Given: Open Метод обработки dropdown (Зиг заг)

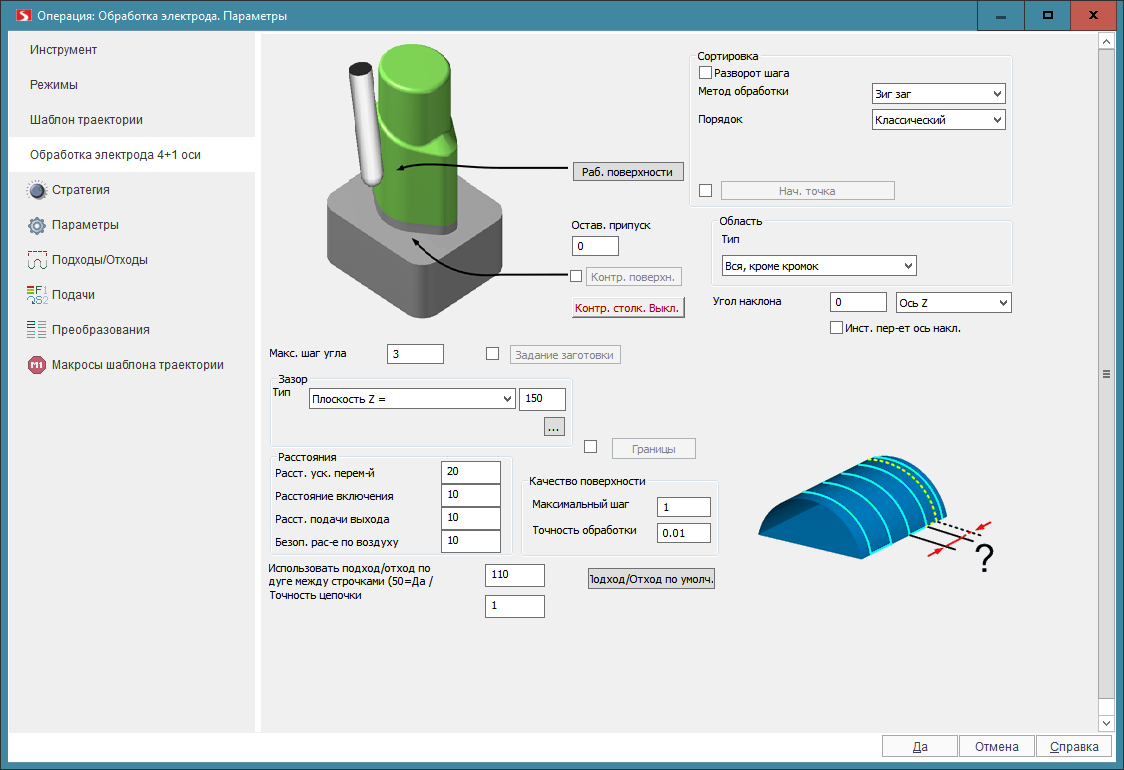Looking at the screenshot, I should click(938, 94).
